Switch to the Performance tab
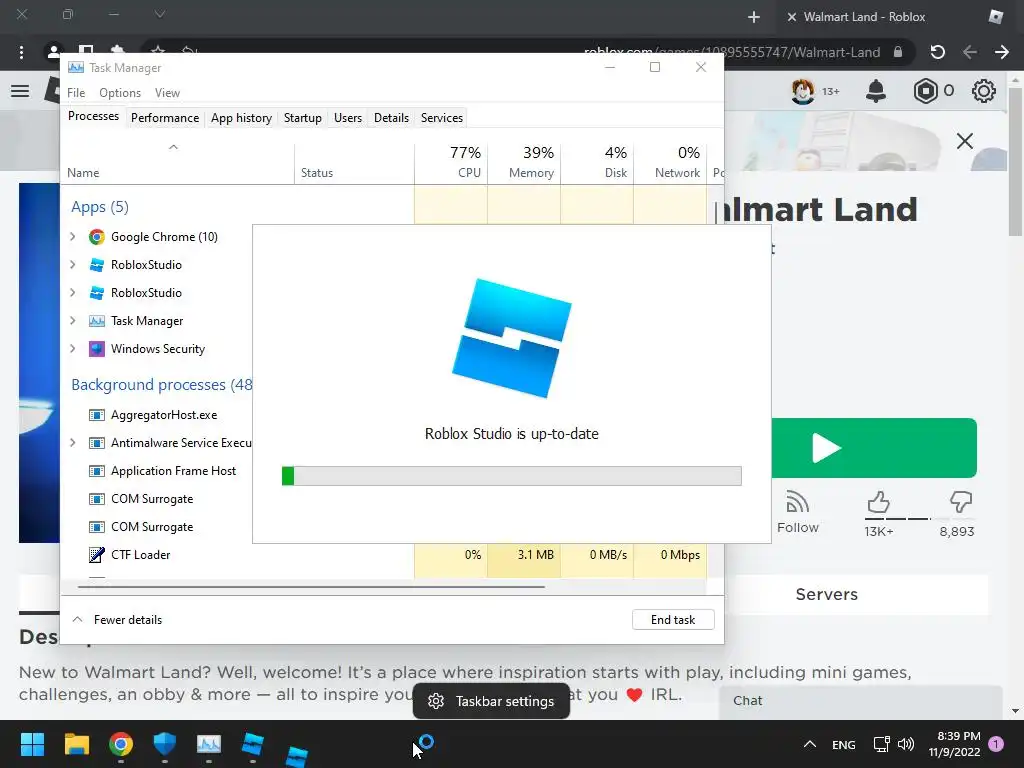The image size is (1024, 768). coord(165,118)
